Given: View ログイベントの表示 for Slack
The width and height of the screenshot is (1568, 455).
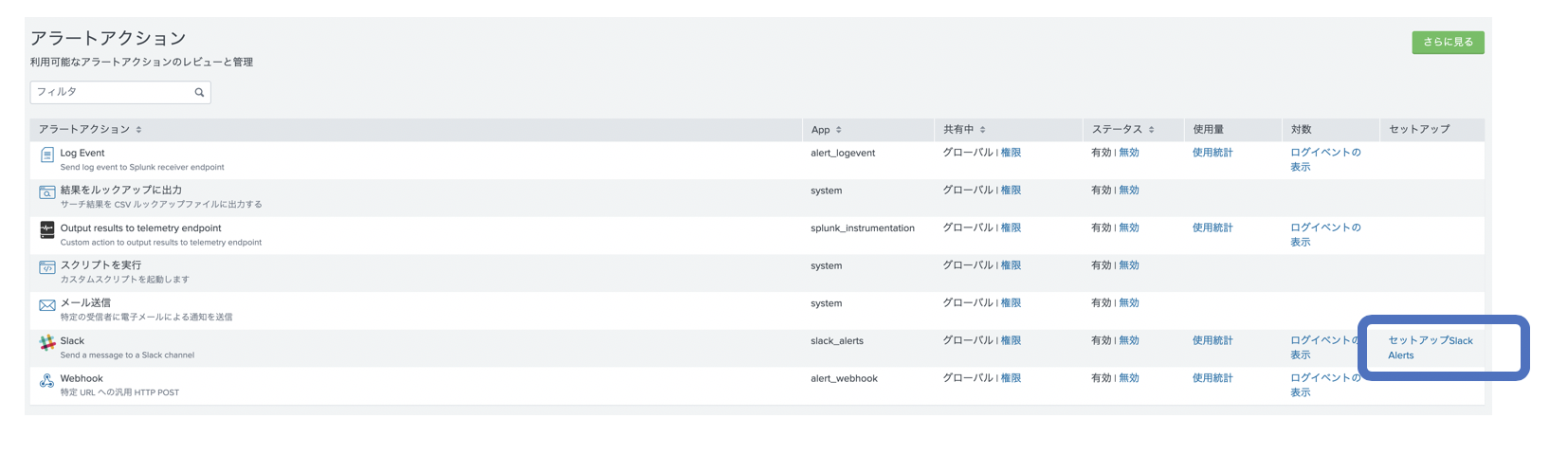Looking at the screenshot, I should 1325,348.
